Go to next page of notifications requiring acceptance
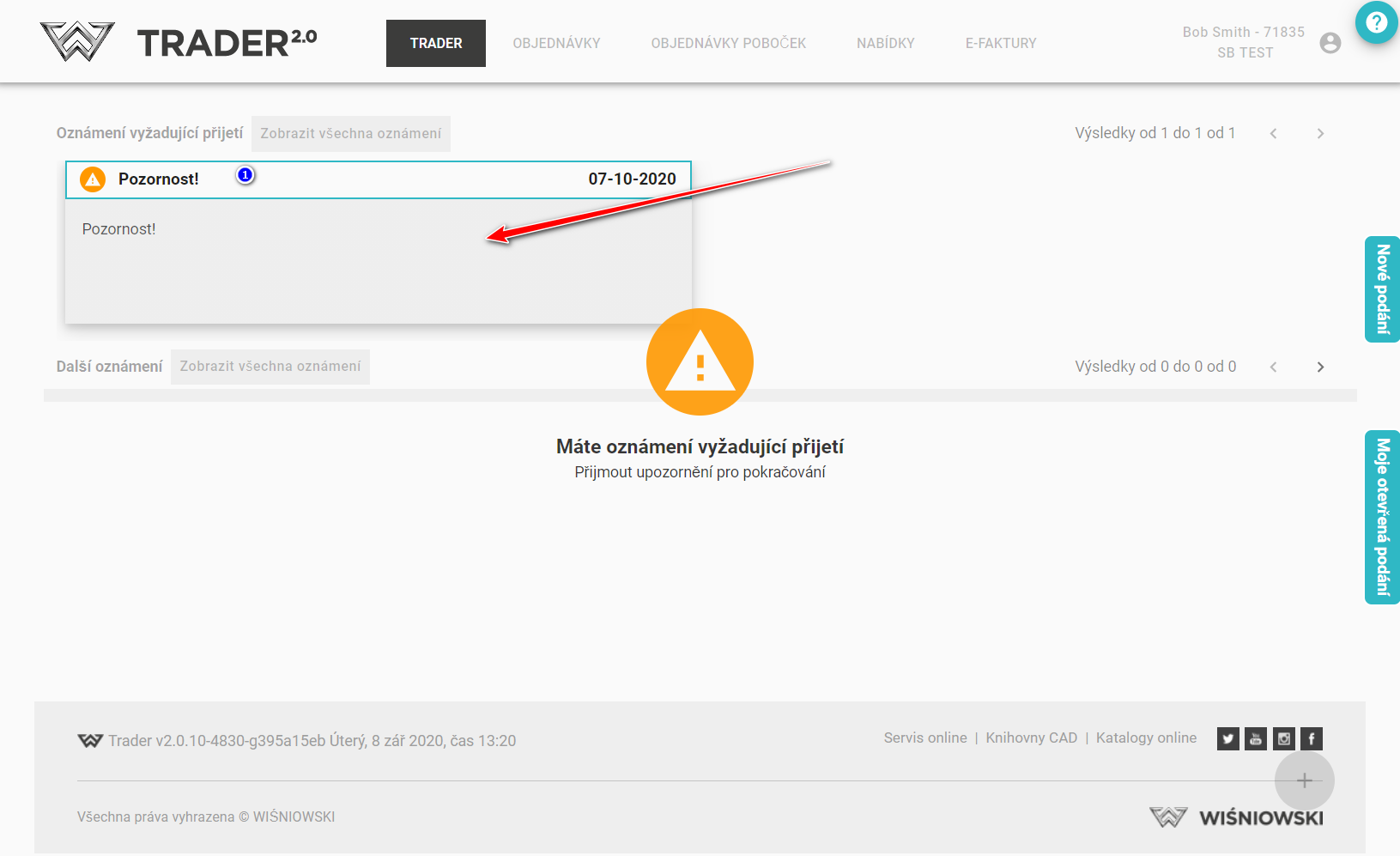 pyautogui.click(x=1320, y=134)
